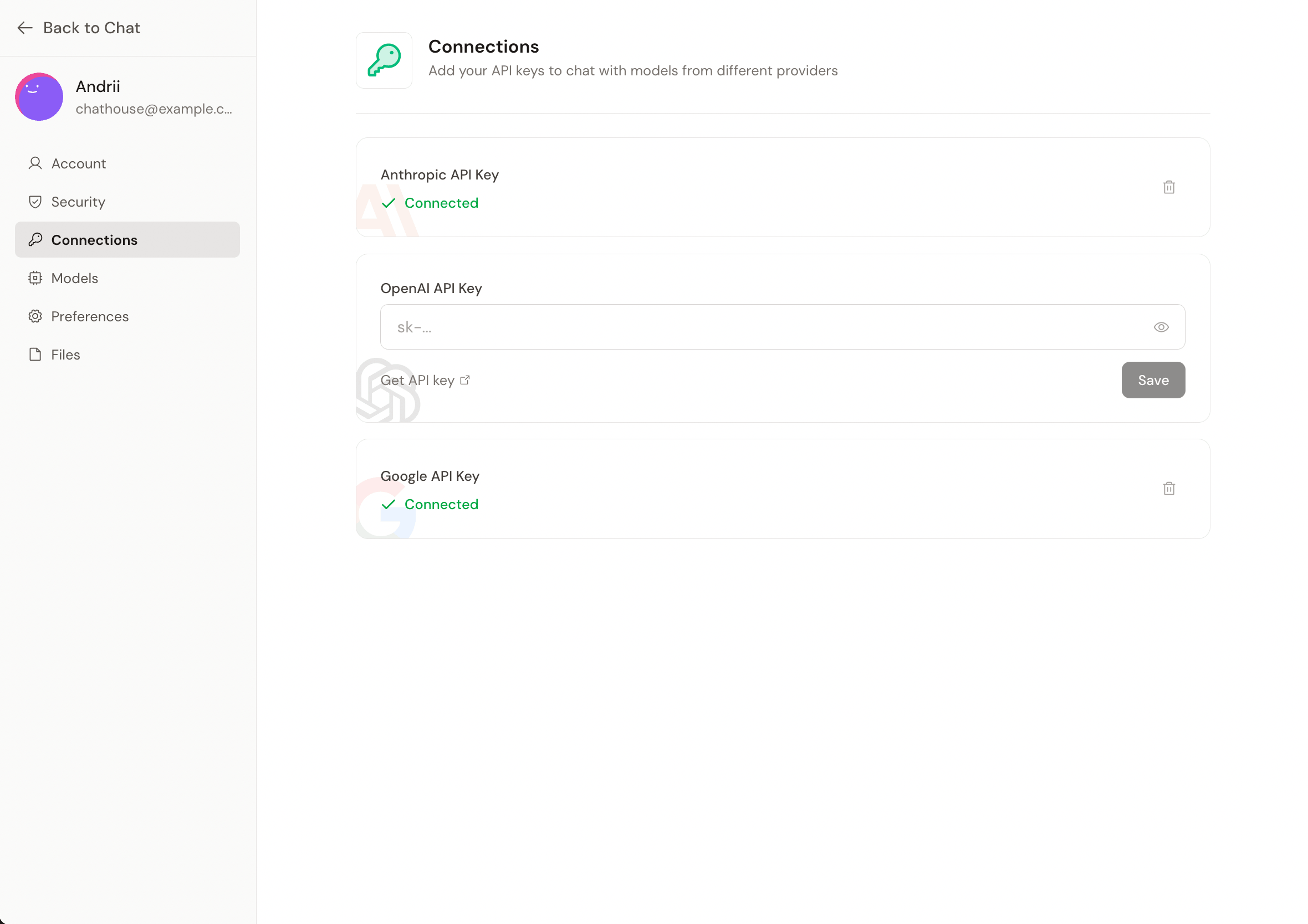Return via Back to Chat
1308x924 pixels.
tap(91, 28)
